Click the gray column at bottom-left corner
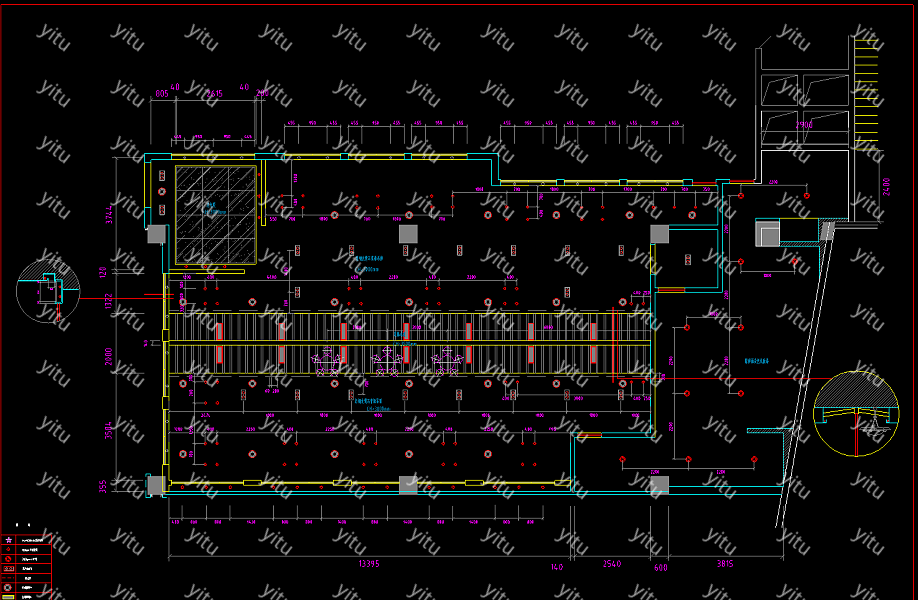Screen dimensions: 918x600 click(155, 485)
